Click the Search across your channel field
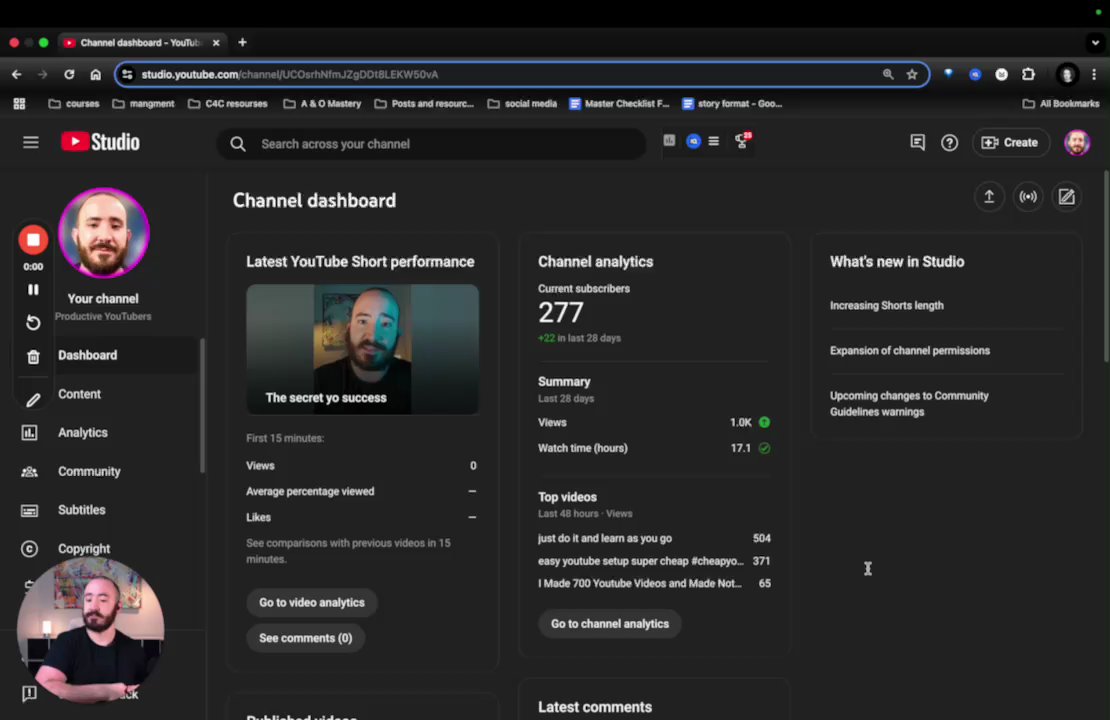 click(440, 144)
